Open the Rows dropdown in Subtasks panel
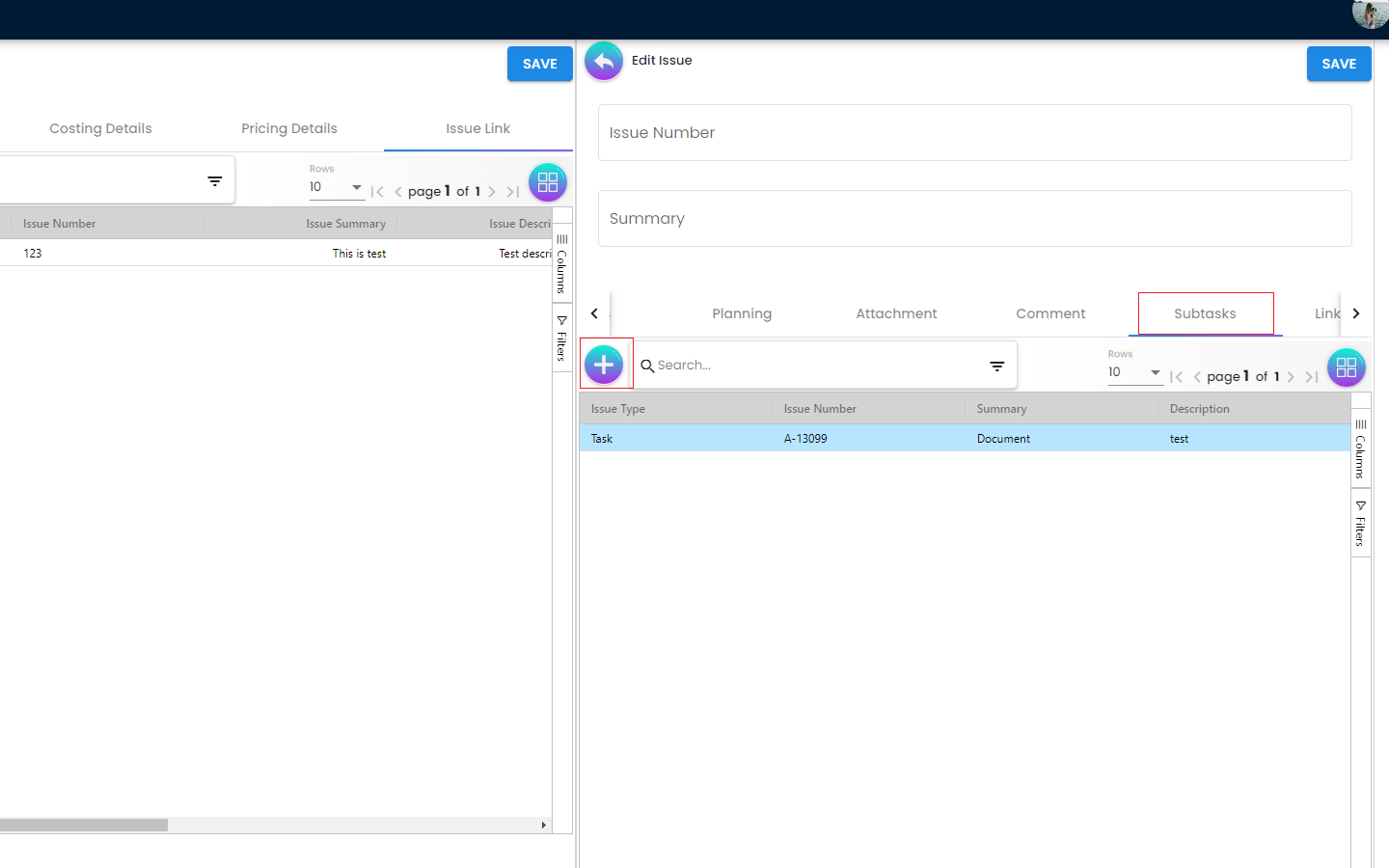 pyautogui.click(x=1135, y=372)
